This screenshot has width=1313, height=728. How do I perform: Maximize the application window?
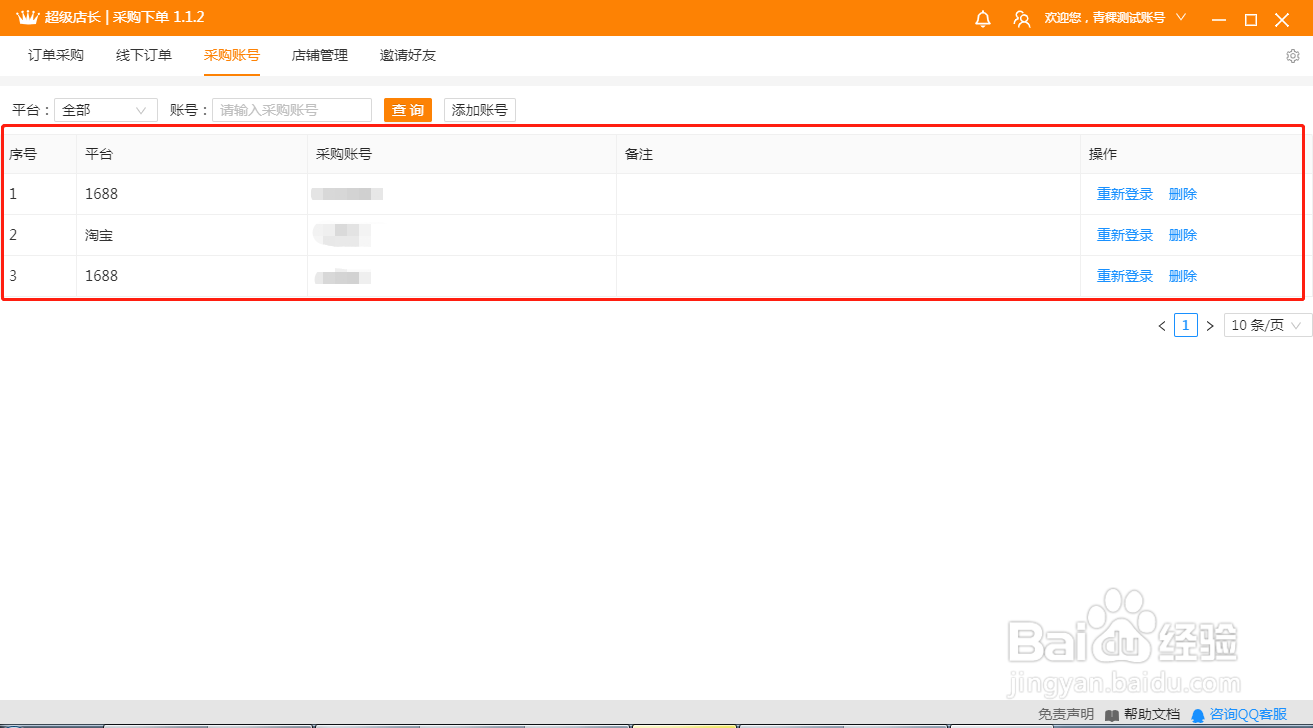pyautogui.click(x=1250, y=19)
